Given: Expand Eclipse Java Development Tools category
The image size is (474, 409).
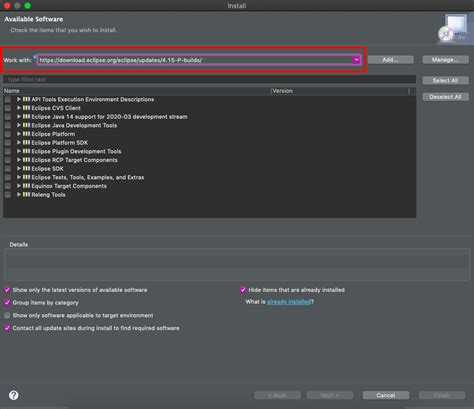Looking at the screenshot, I should coord(19,125).
